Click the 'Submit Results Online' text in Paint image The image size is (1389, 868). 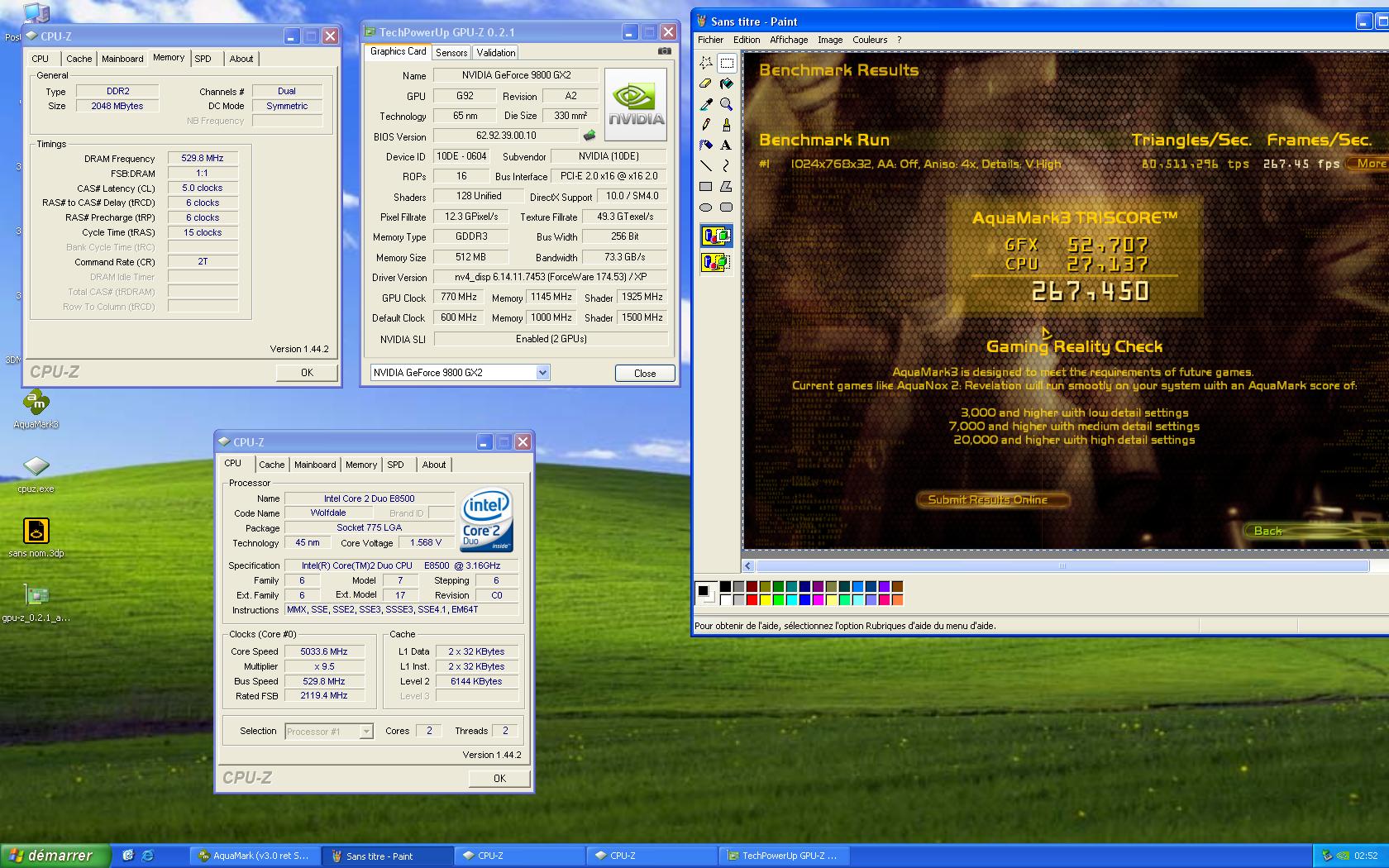click(987, 499)
